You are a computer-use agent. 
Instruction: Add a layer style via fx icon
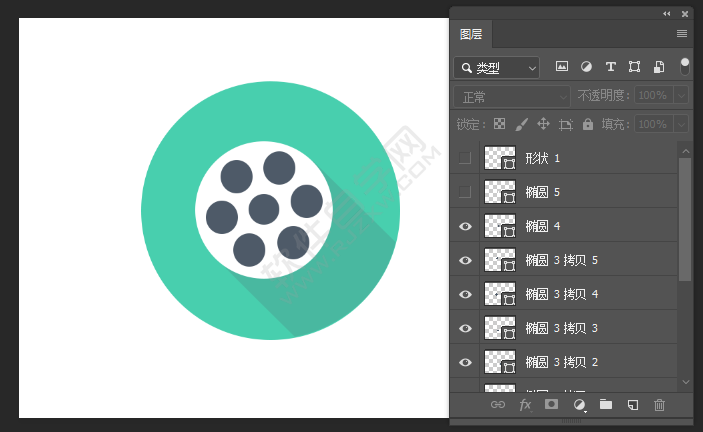point(525,405)
